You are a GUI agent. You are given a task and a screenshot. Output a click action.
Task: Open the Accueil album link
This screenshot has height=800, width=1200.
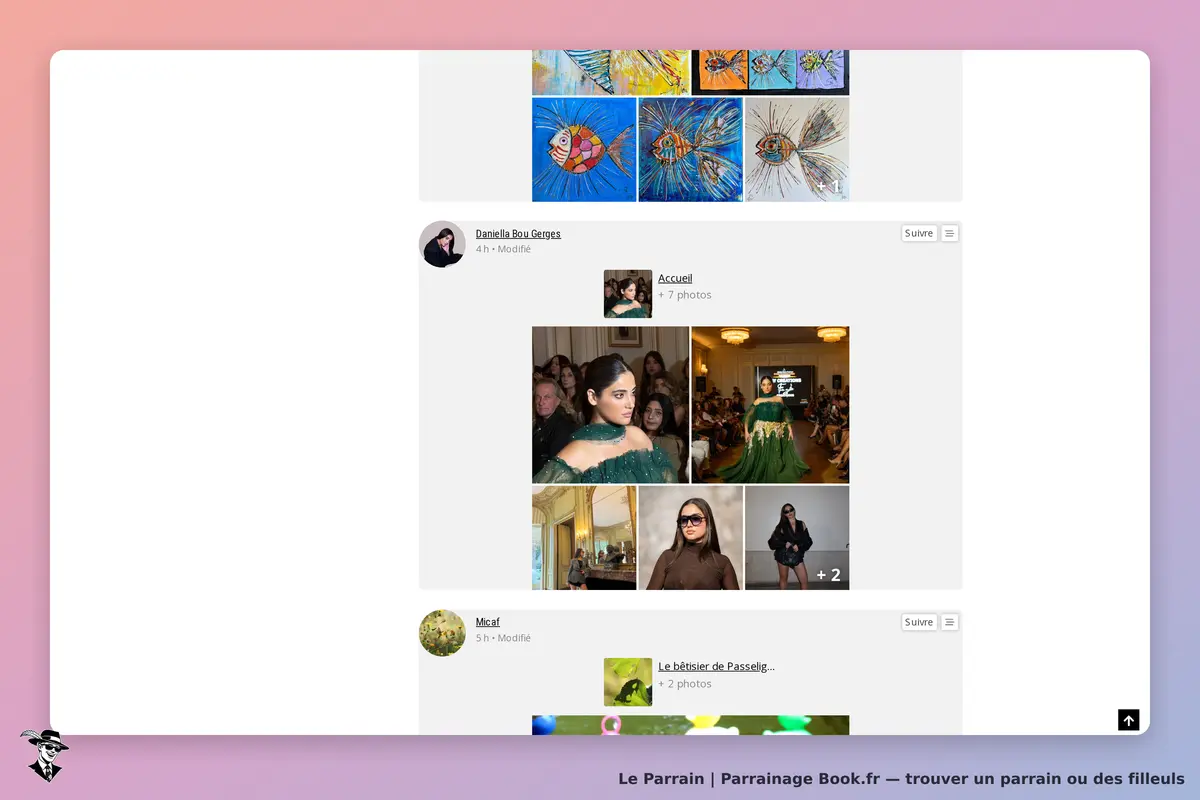[675, 278]
